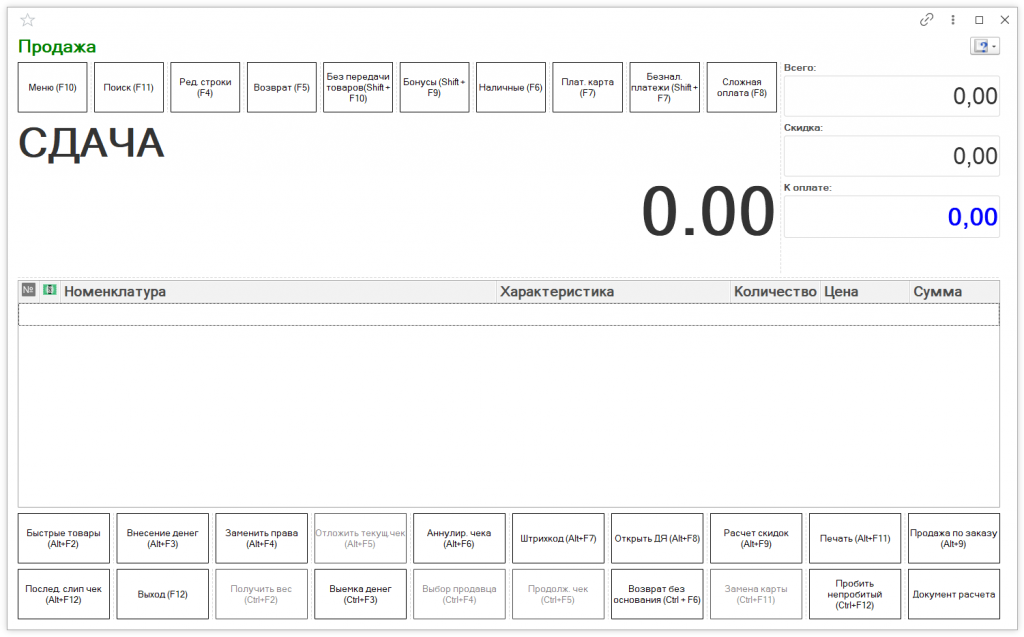The image size is (1024, 637).
Task: Click the copy link icon
Action: pyautogui.click(x=927, y=20)
